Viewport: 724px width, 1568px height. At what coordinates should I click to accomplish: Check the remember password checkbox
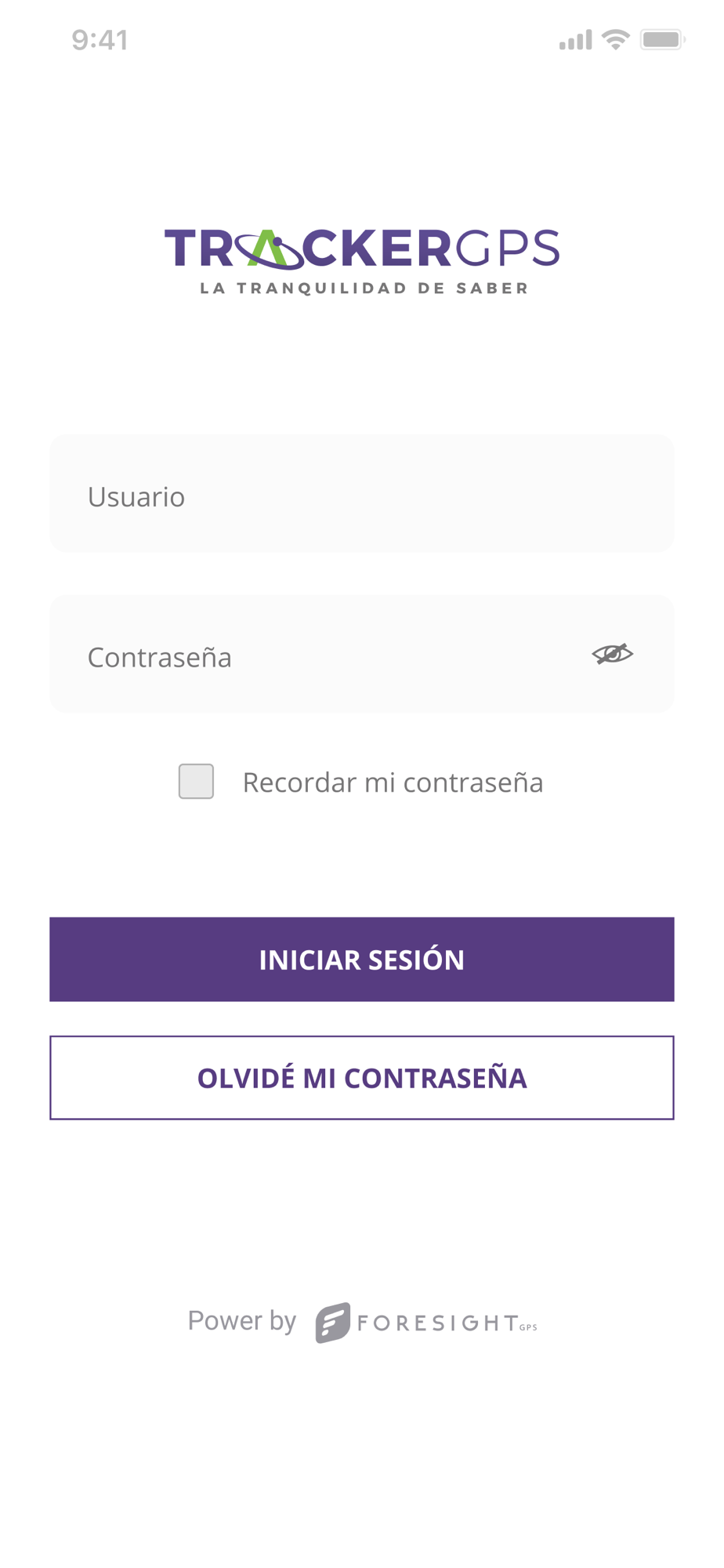click(x=196, y=782)
